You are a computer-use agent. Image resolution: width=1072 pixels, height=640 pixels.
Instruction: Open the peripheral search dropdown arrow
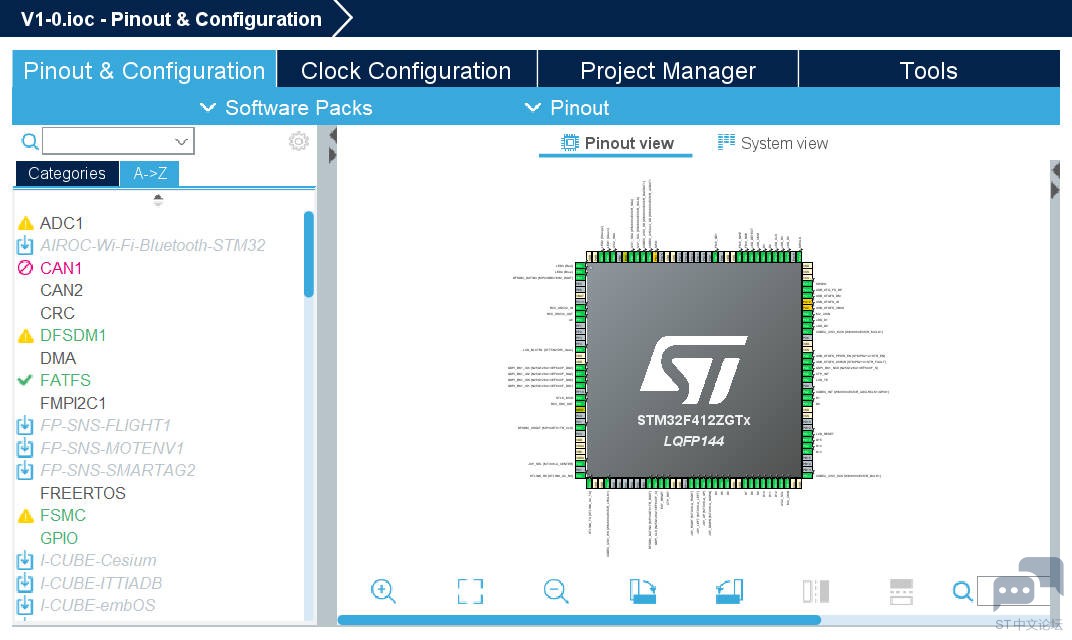(181, 142)
